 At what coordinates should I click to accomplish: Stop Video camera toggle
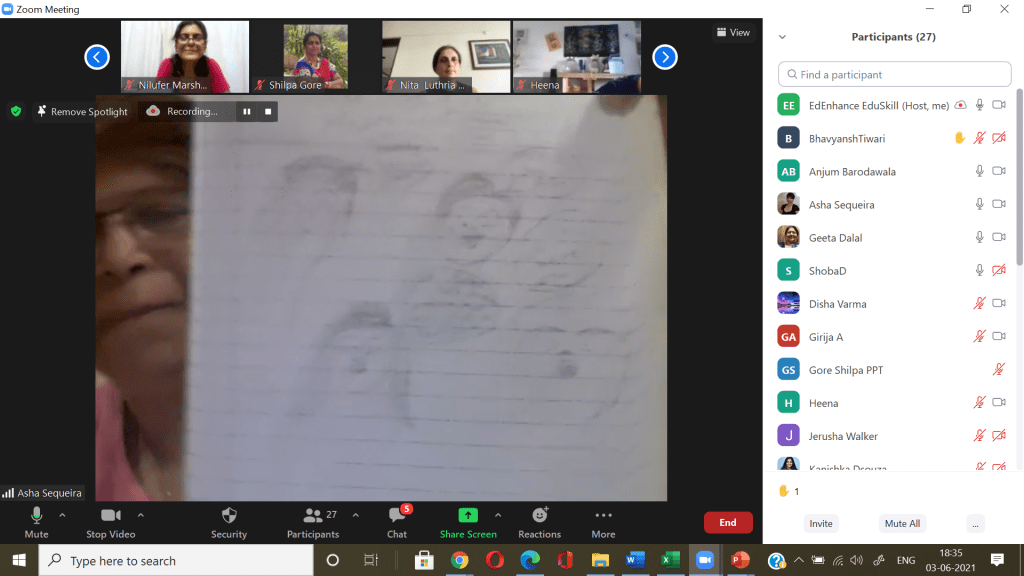coord(110,516)
